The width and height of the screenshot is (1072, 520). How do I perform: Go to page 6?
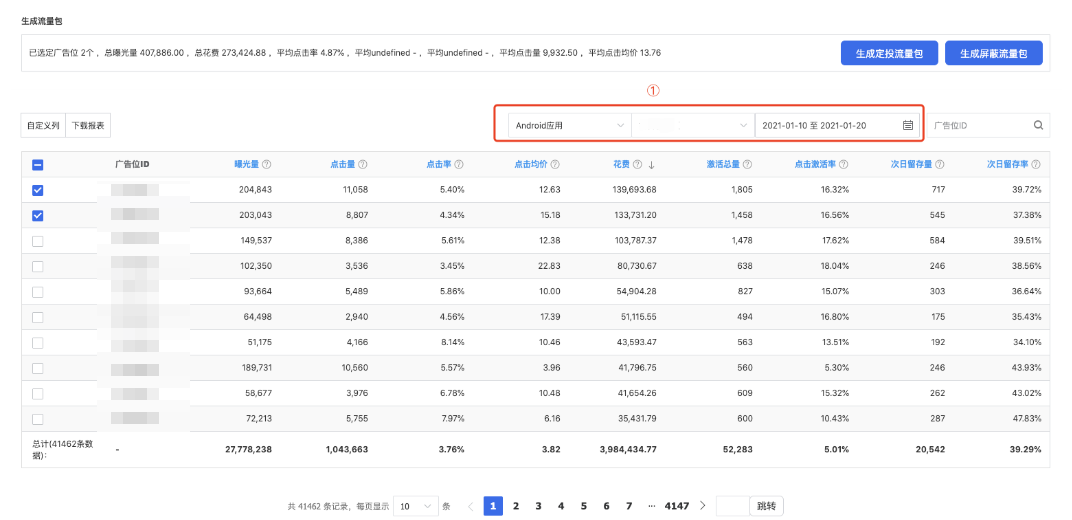coord(606,506)
